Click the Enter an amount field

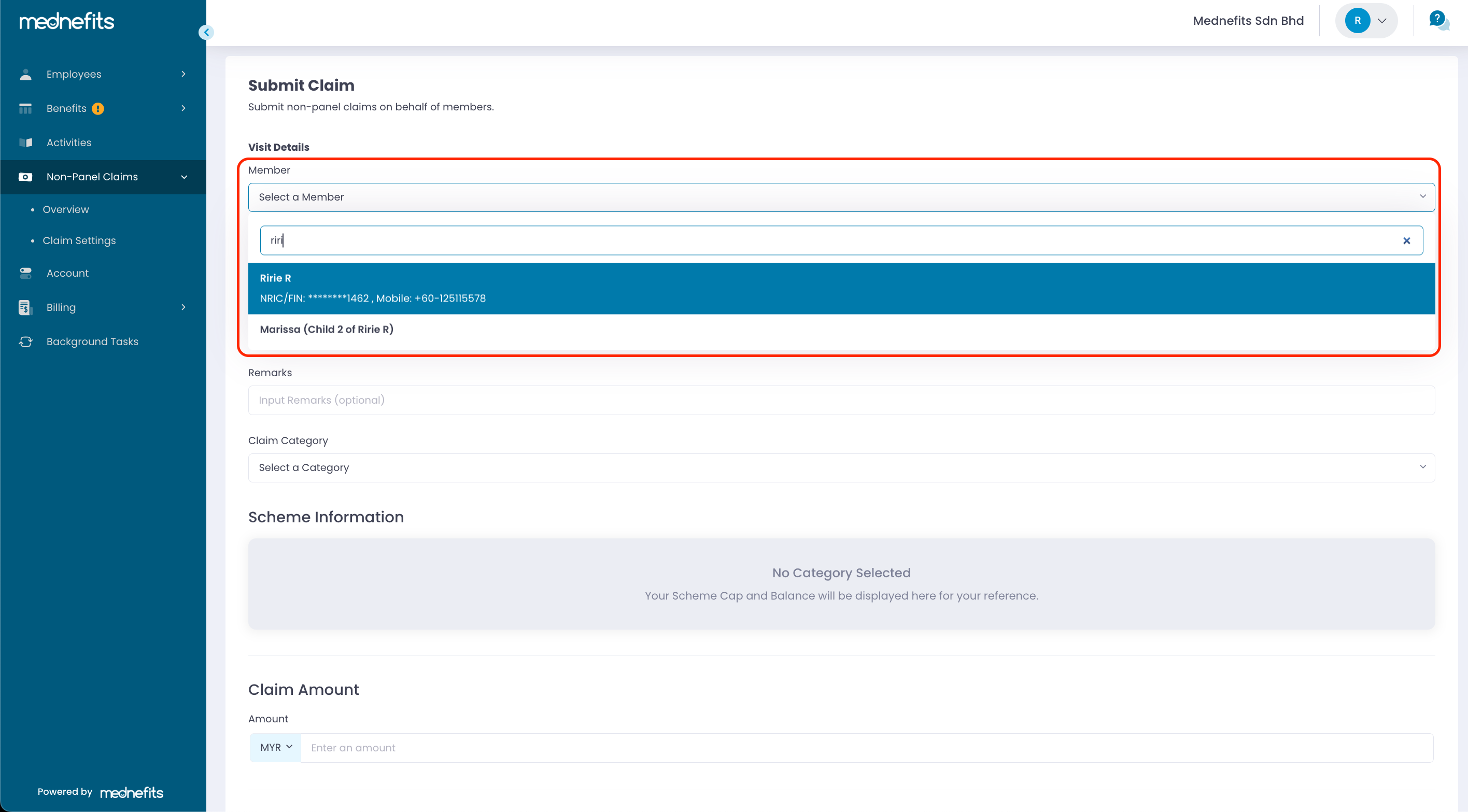tap(866, 748)
